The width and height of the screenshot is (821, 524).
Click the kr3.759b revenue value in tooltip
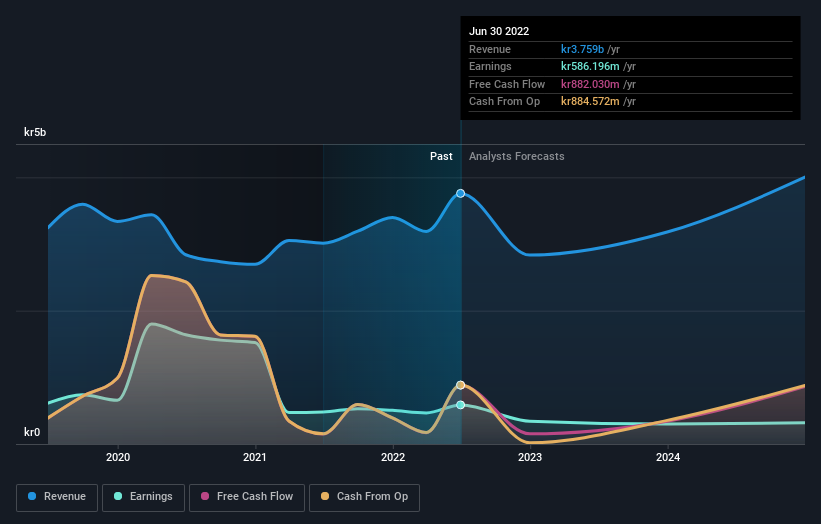tap(582, 49)
